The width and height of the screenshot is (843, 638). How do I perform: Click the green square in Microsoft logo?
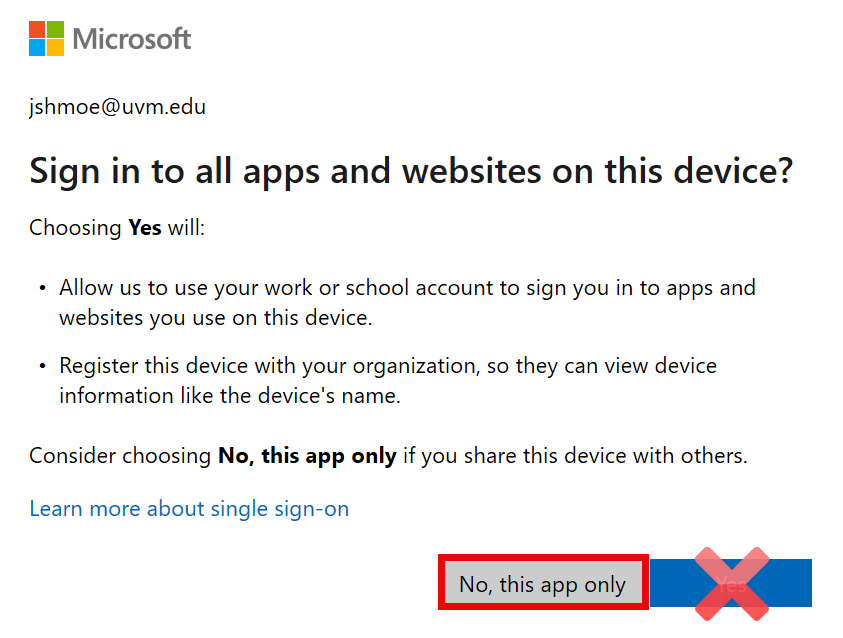[55, 30]
